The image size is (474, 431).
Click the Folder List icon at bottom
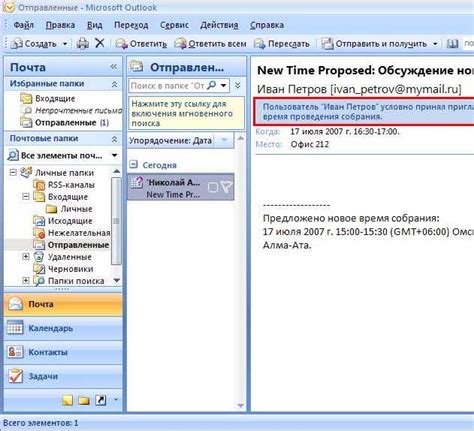pos(84,400)
